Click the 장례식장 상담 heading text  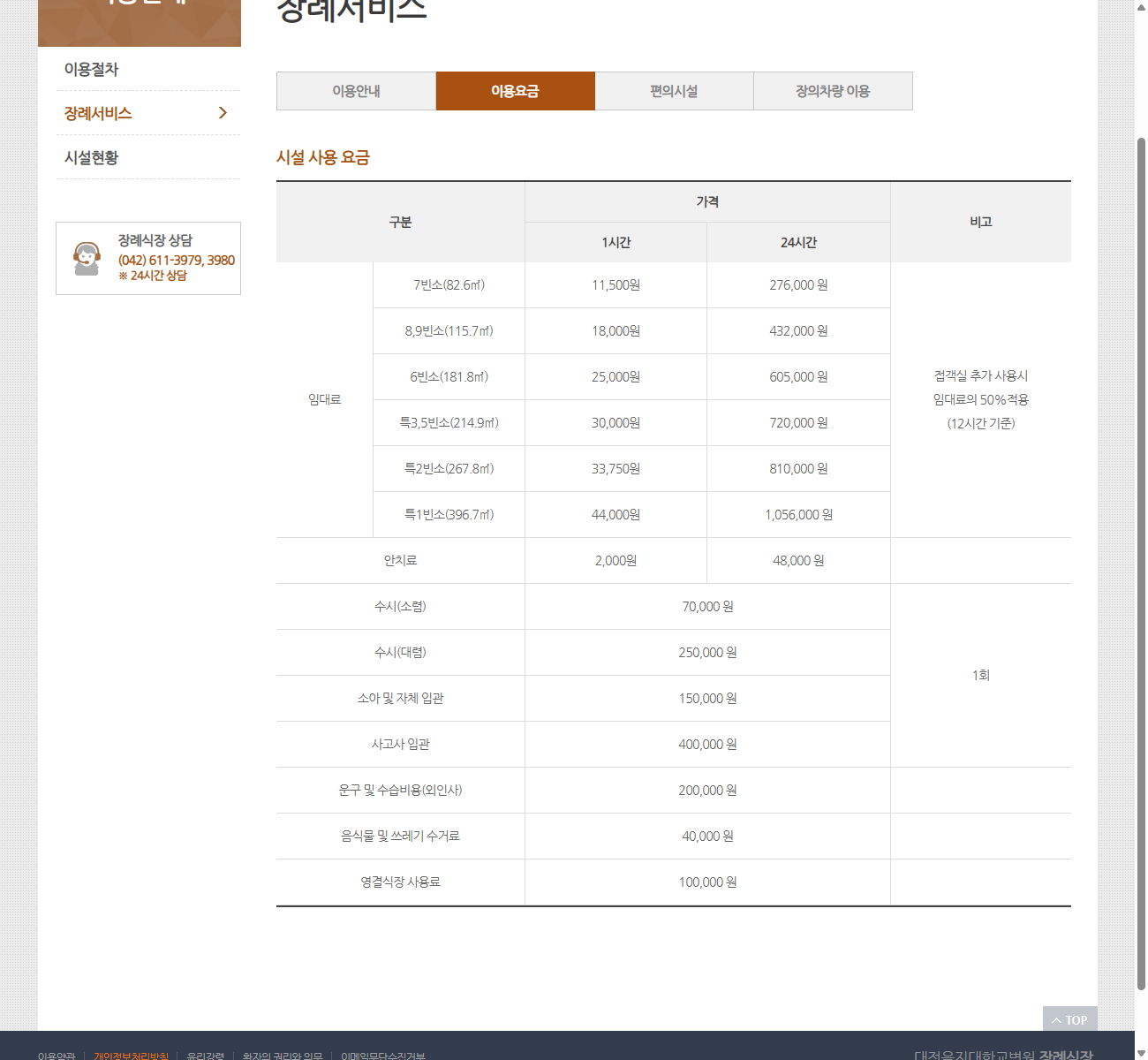pos(155,240)
